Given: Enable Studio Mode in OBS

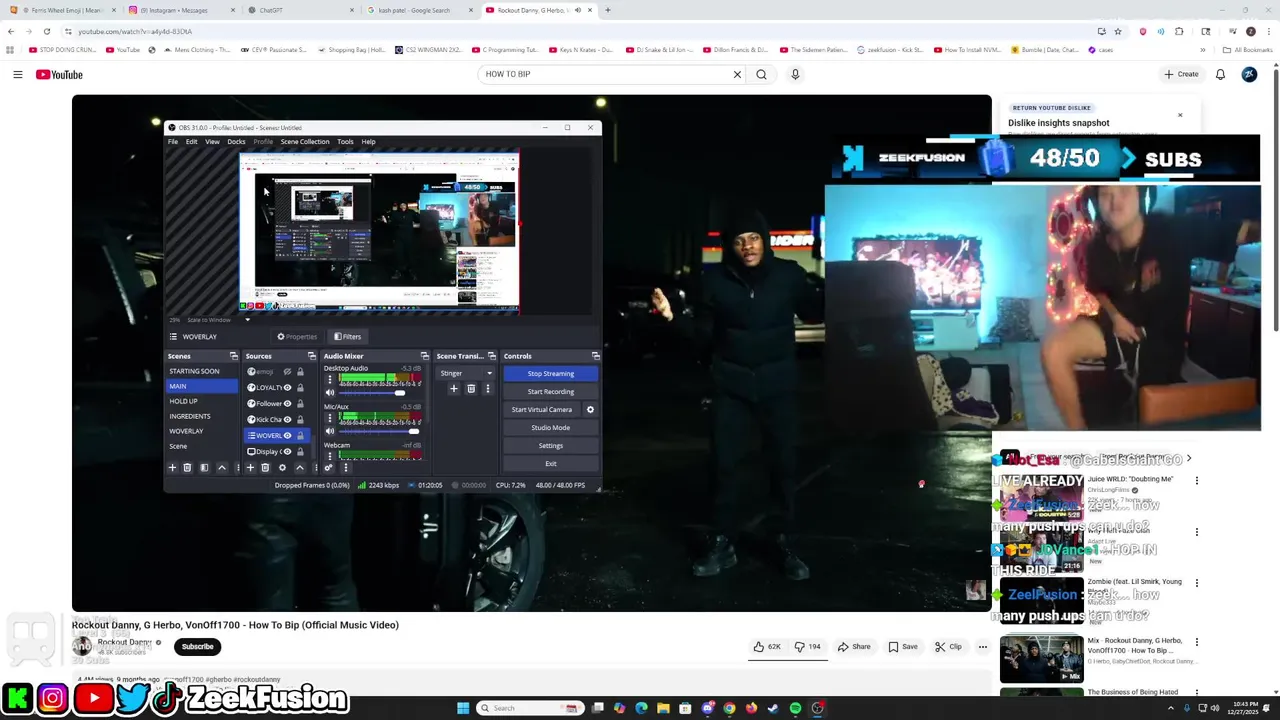Looking at the screenshot, I should [x=550, y=427].
